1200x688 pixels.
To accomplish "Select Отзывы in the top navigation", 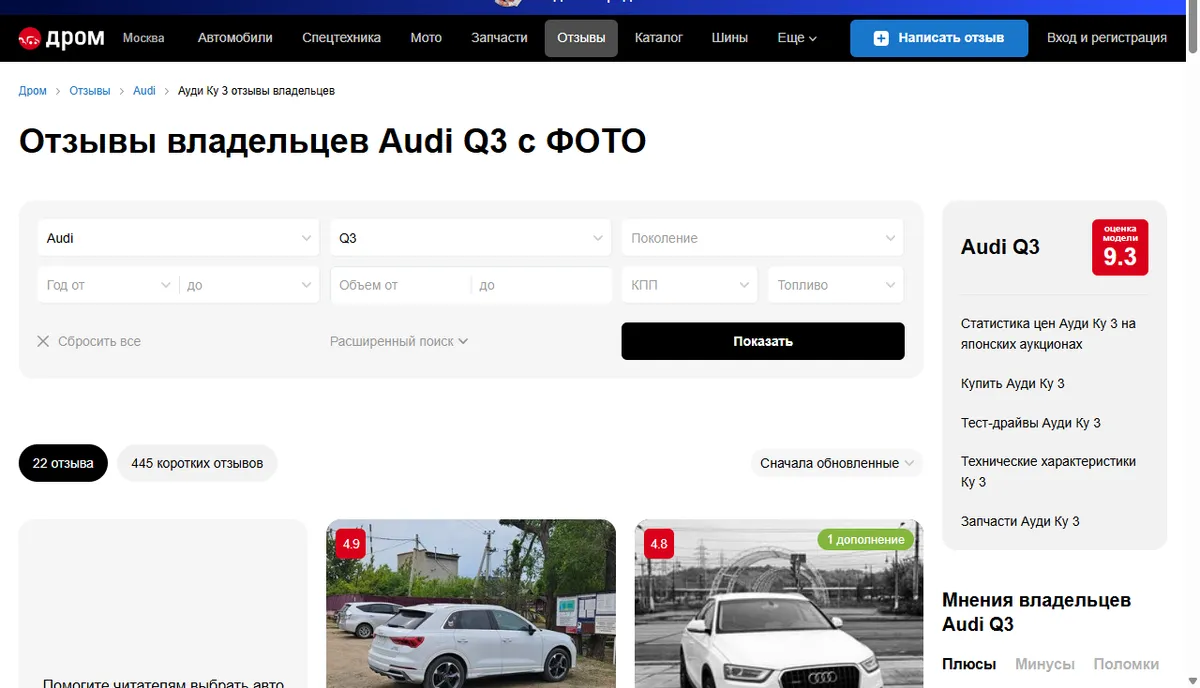I will click(x=581, y=38).
